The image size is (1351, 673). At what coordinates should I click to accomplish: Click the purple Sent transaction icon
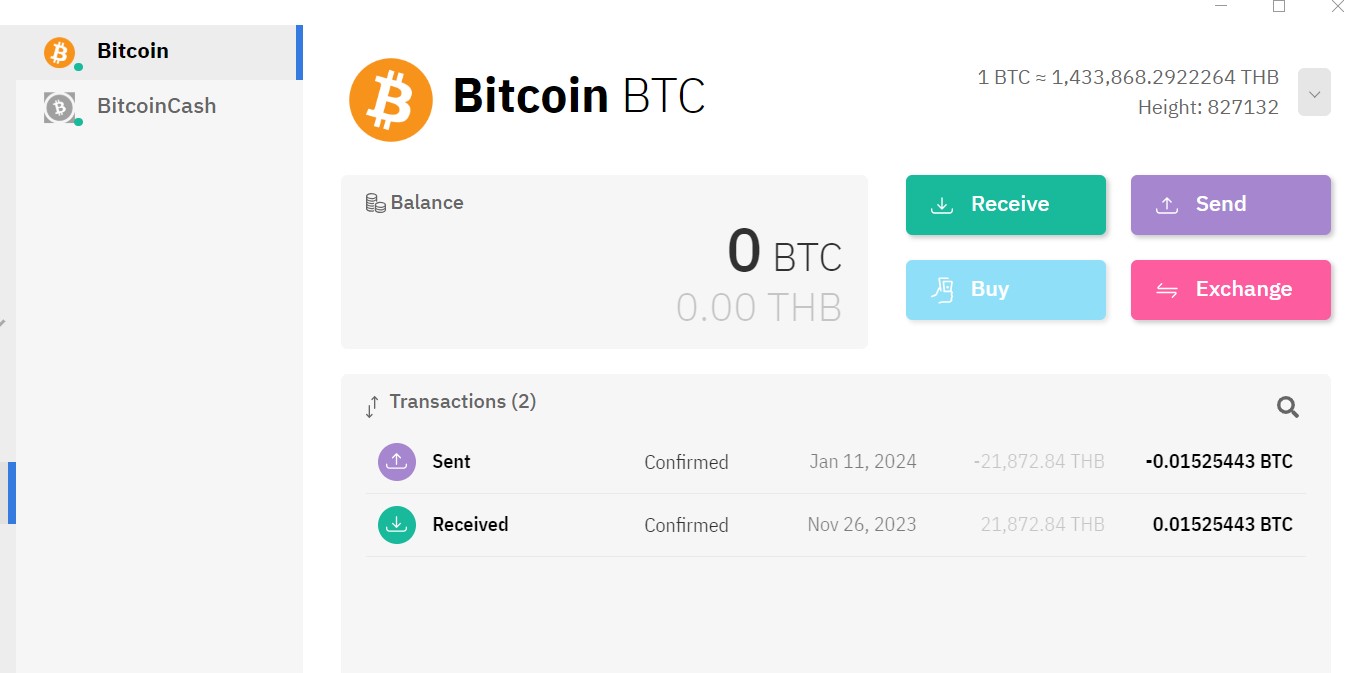397,462
